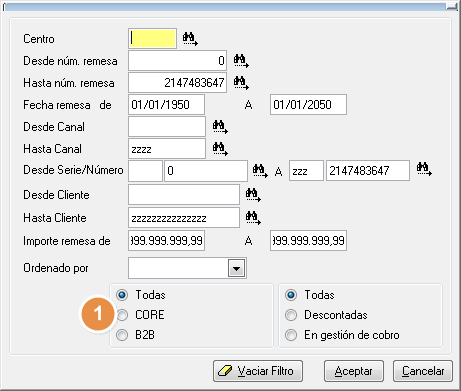Open lookup for Hasta núm. remesa
The image size is (461, 391).
(x=241, y=83)
